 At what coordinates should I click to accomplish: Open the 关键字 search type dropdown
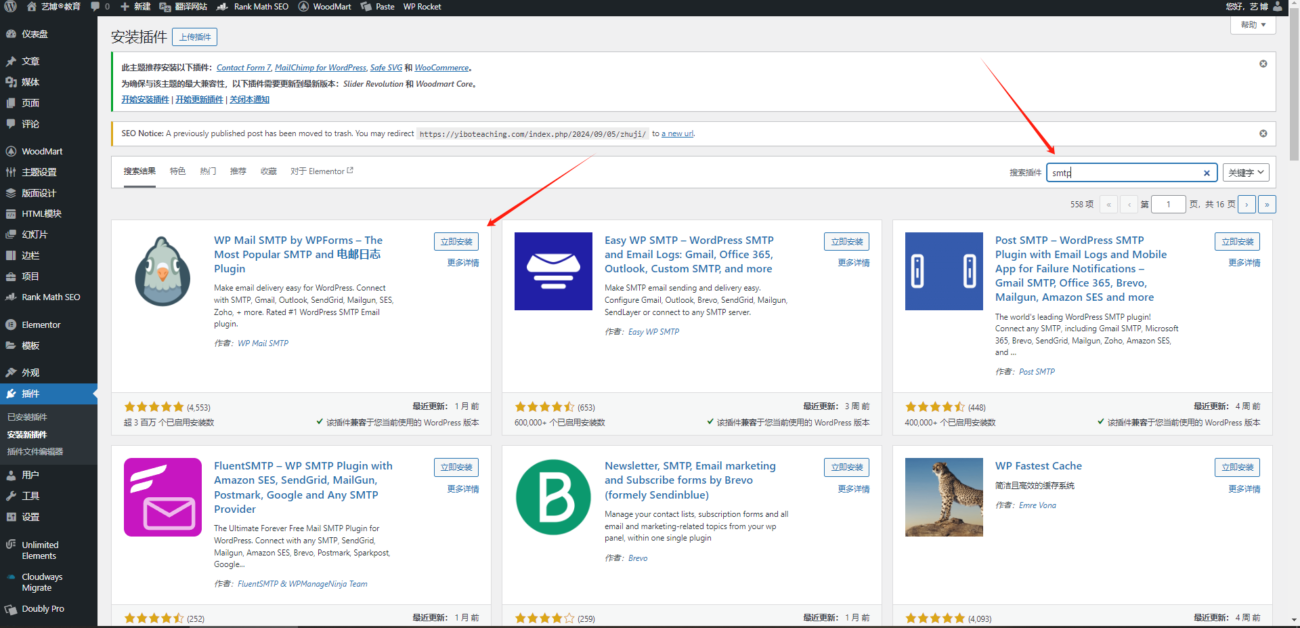[x=1246, y=173]
